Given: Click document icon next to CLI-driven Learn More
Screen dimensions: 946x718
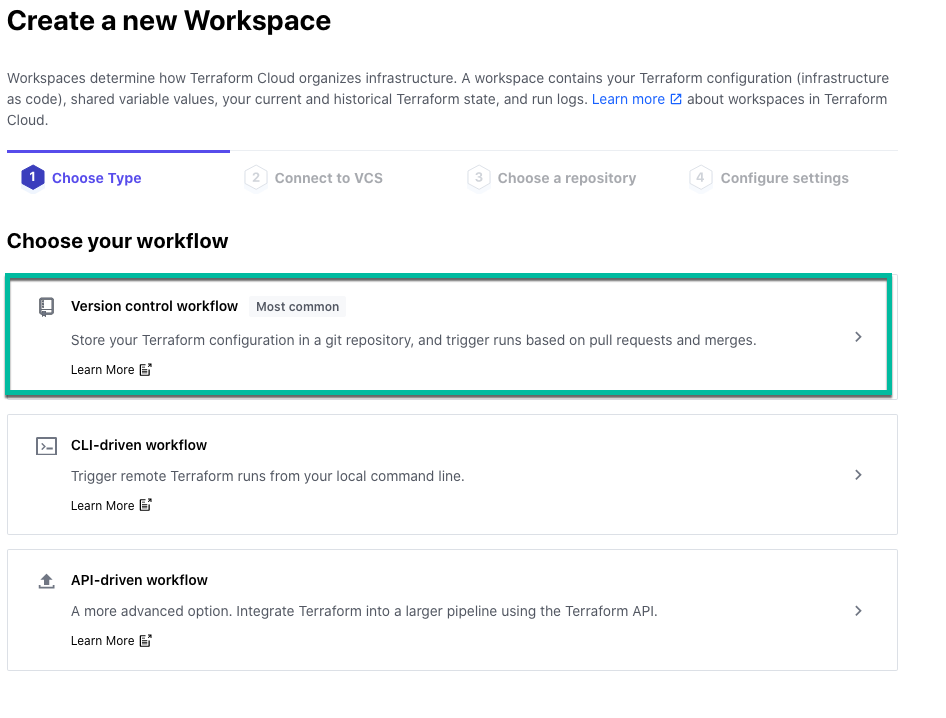Looking at the screenshot, I should 145,505.
